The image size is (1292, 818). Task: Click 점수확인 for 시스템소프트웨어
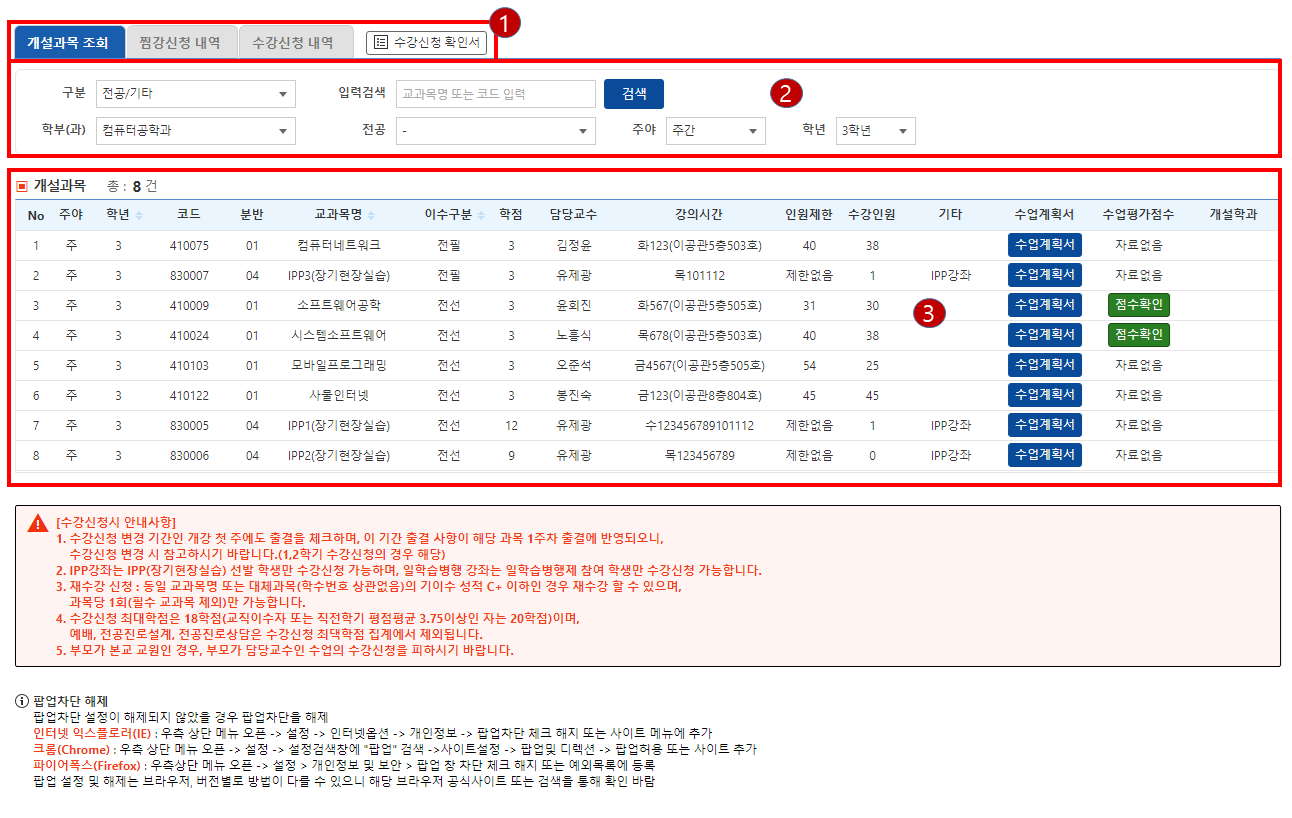1139,335
